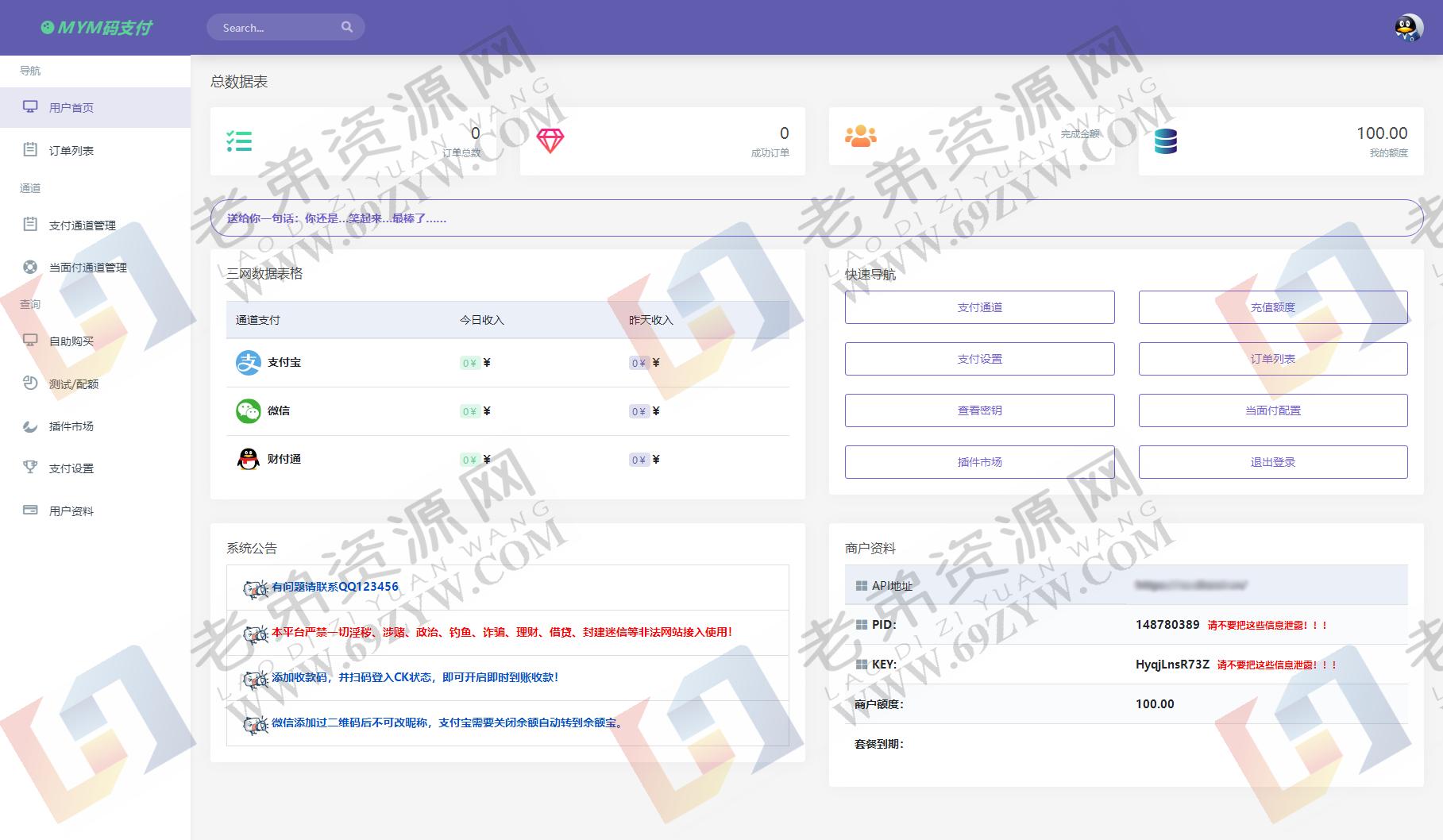Image resolution: width=1443 pixels, height=840 pixels.
Task: Click the 套餐到期 label
Action: (879, 744)
